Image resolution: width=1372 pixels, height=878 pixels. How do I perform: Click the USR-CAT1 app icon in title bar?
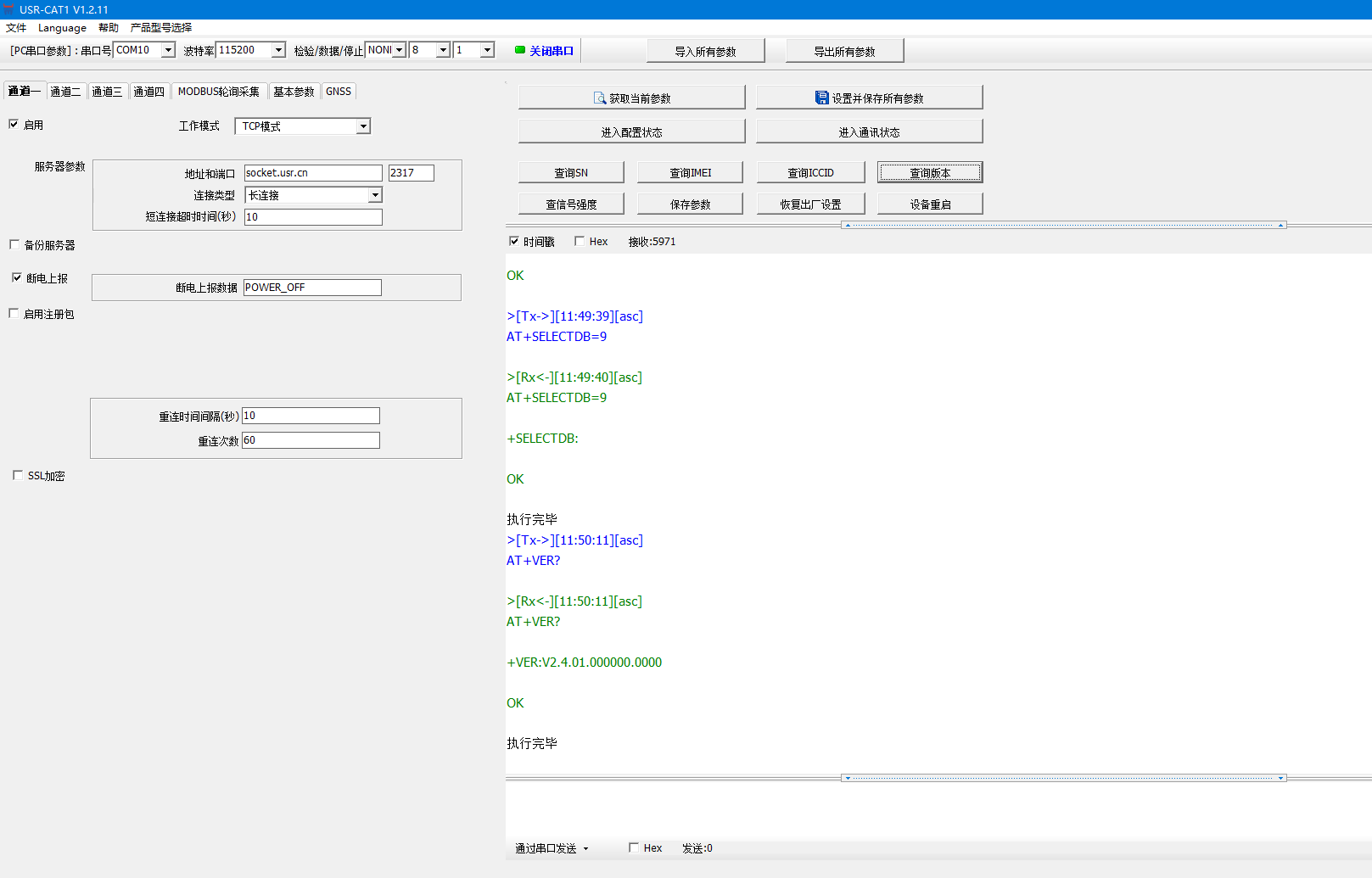(8, 9)
